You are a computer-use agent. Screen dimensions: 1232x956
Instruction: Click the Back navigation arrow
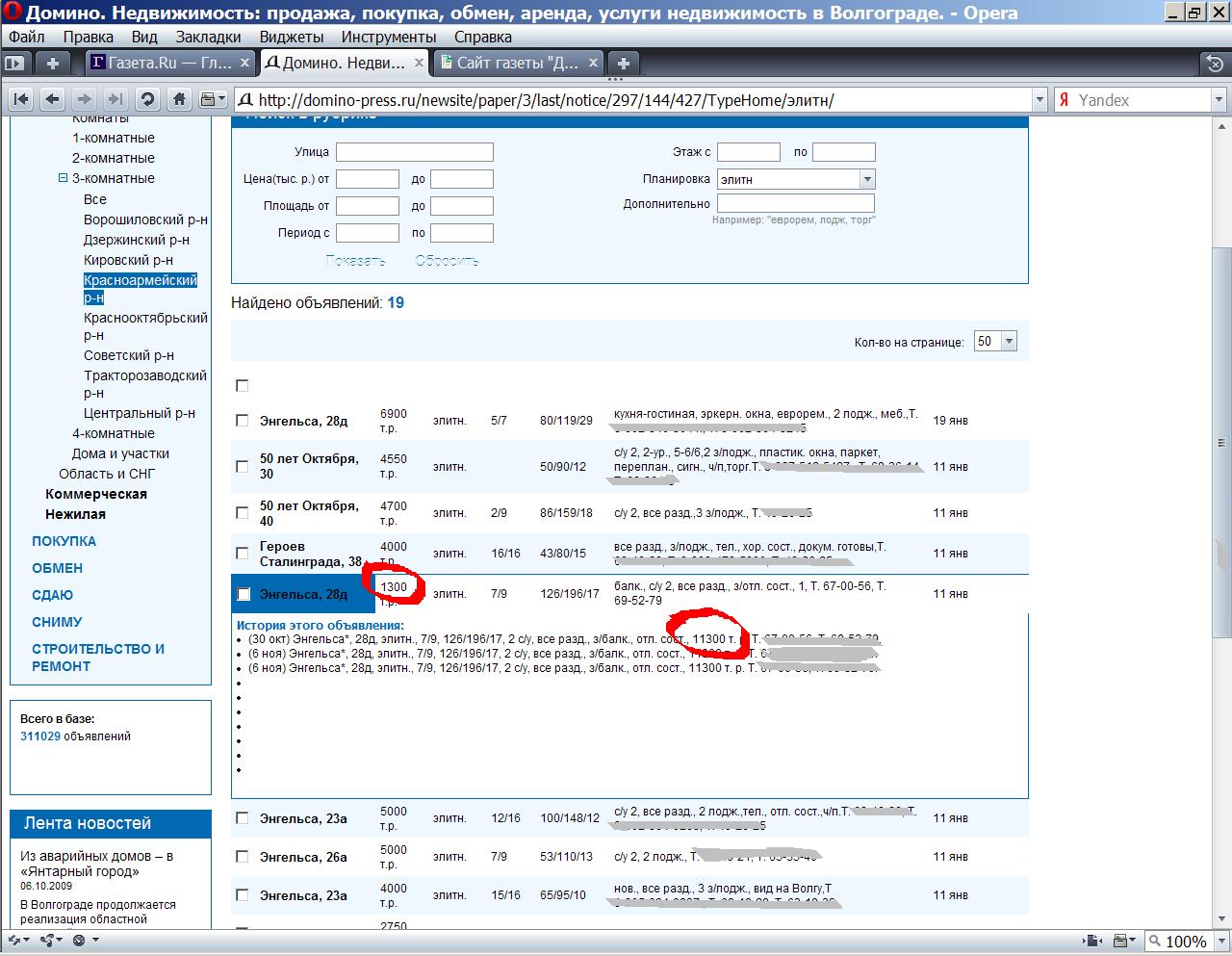tap(53, 99)
